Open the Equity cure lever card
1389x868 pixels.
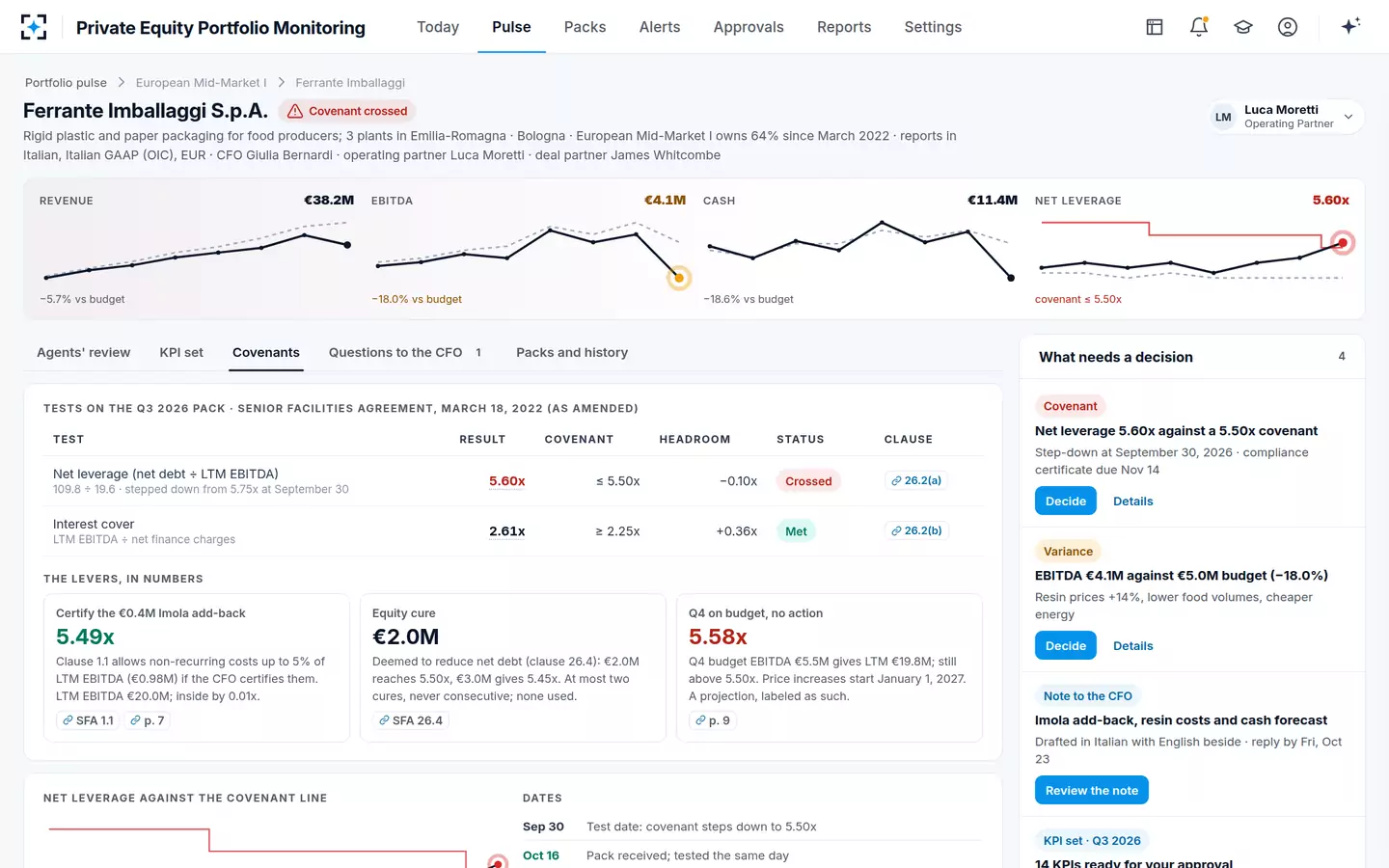click(513, 667)
